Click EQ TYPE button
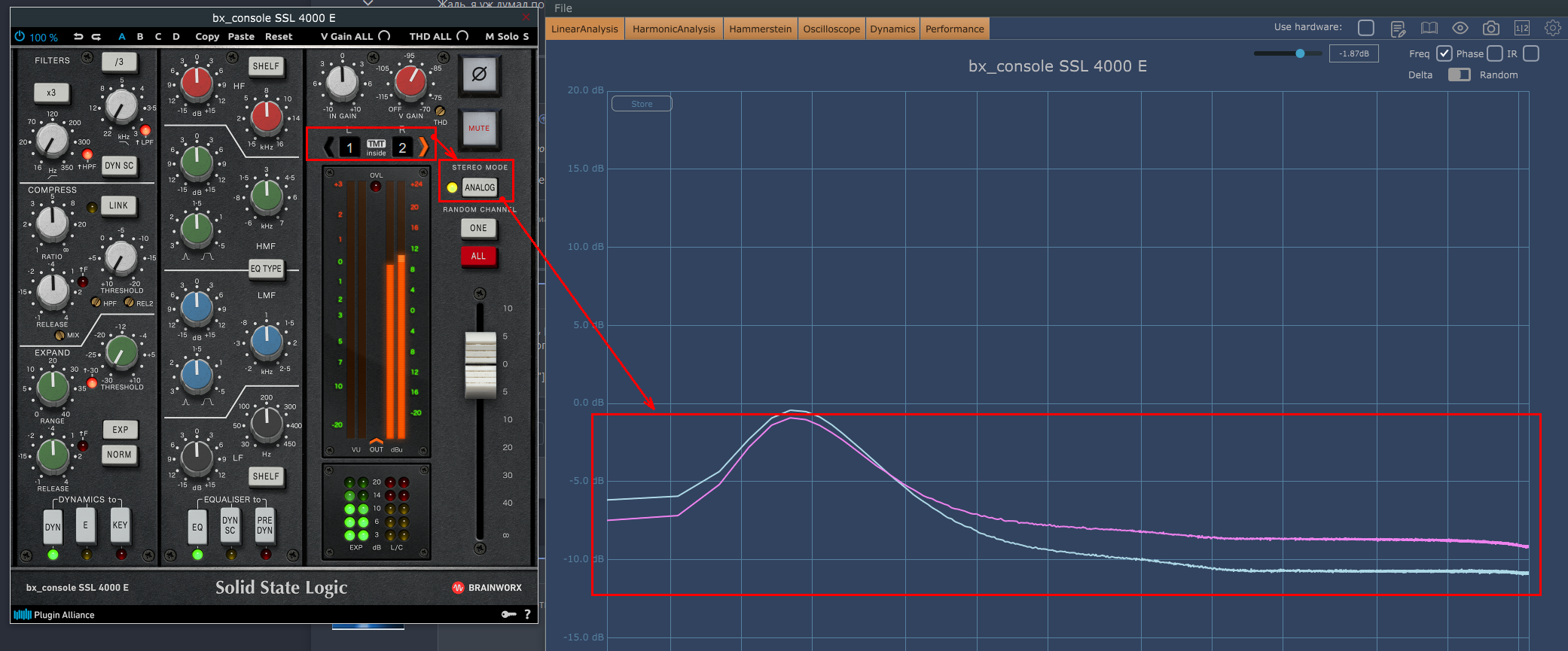The height and width of the screenshot is (651, 1568). coord(266,269)
